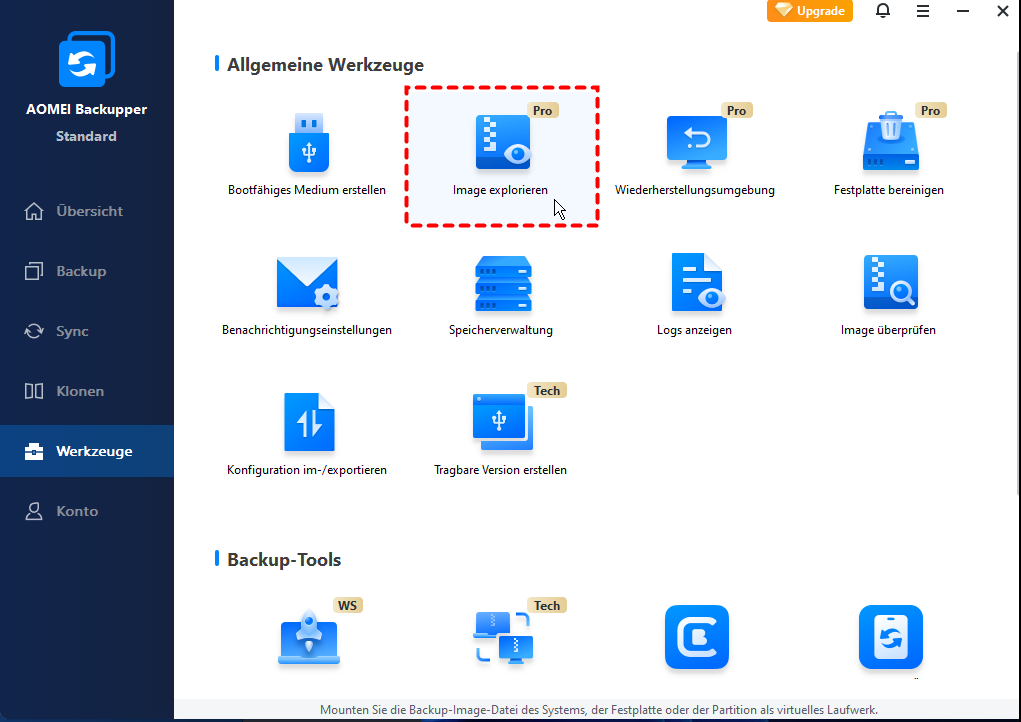
Task: Click the Speicherverwaltung label text
Action: [x=501, y=330]
